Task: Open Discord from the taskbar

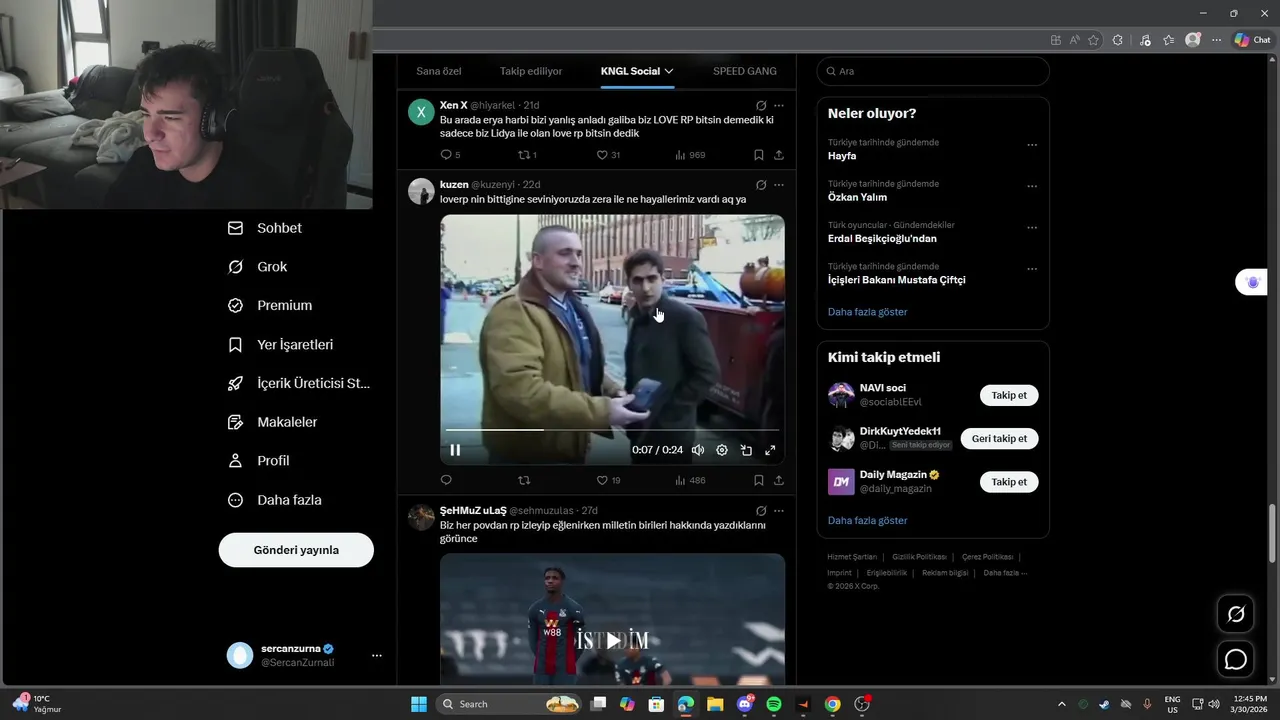Action: pos(744,704)
